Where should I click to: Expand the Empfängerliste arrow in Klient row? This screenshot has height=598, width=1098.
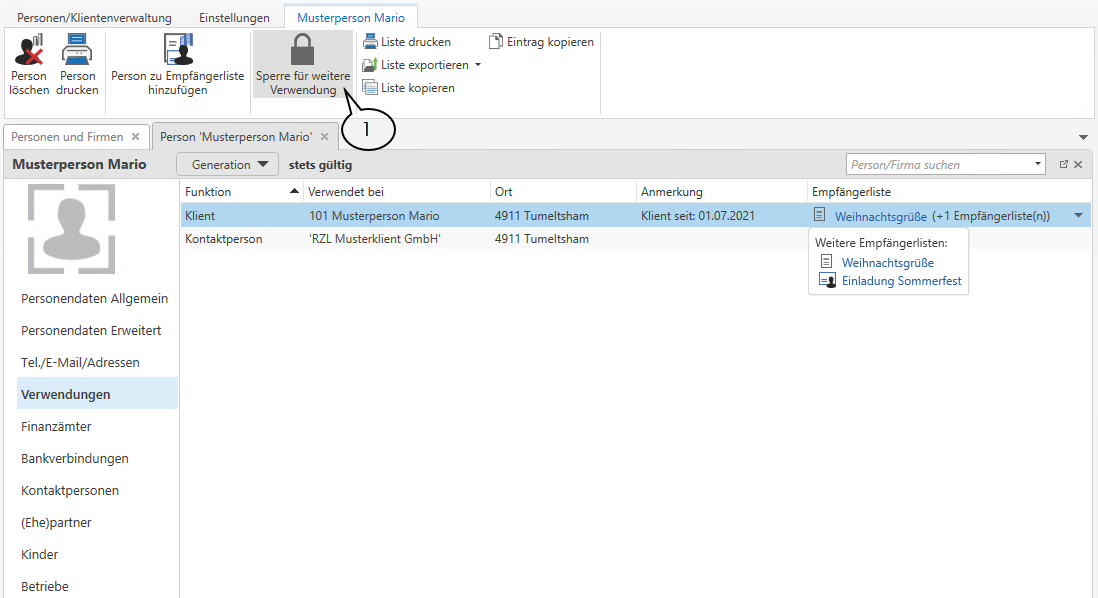1078,215
